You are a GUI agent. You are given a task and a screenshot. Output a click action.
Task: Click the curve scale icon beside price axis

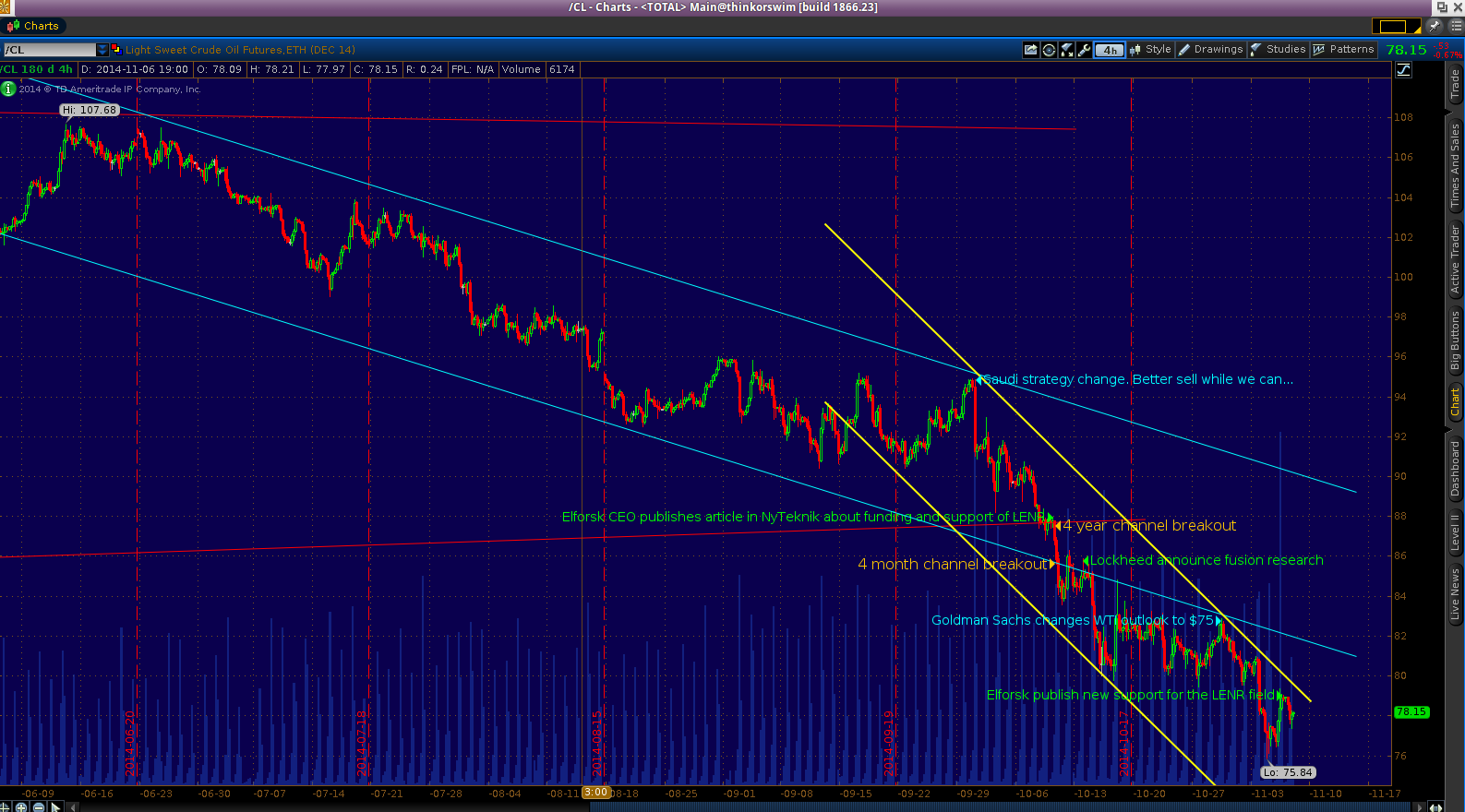[1403, 70]
